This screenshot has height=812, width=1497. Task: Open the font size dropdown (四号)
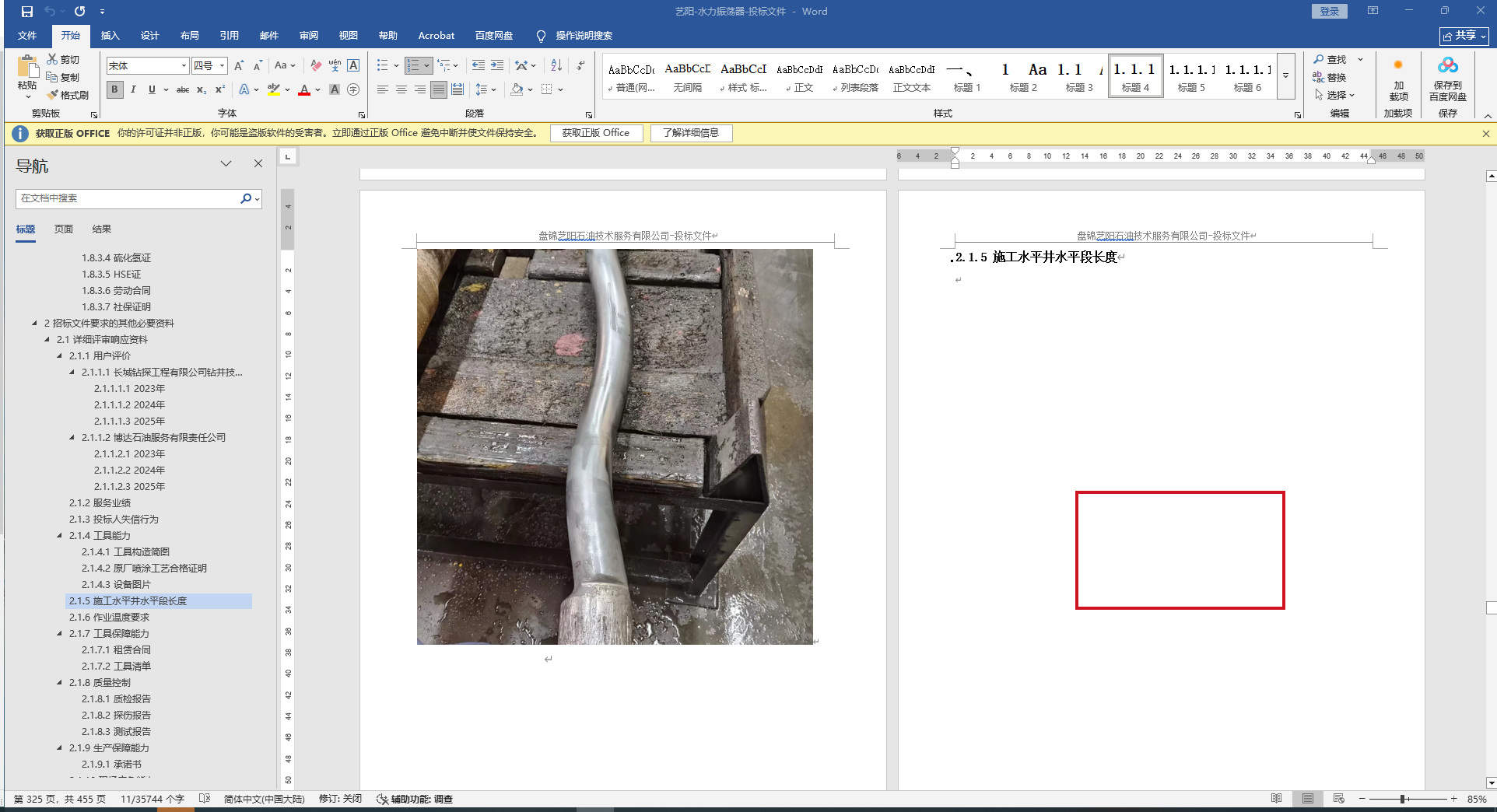222,66
